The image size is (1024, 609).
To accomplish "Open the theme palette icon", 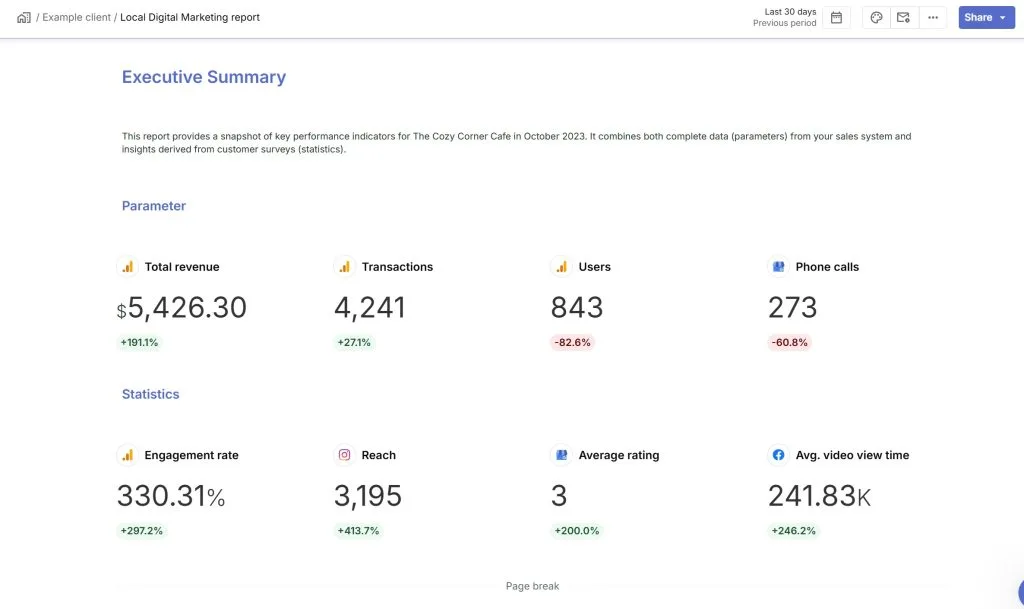I will tap(876, 18).
